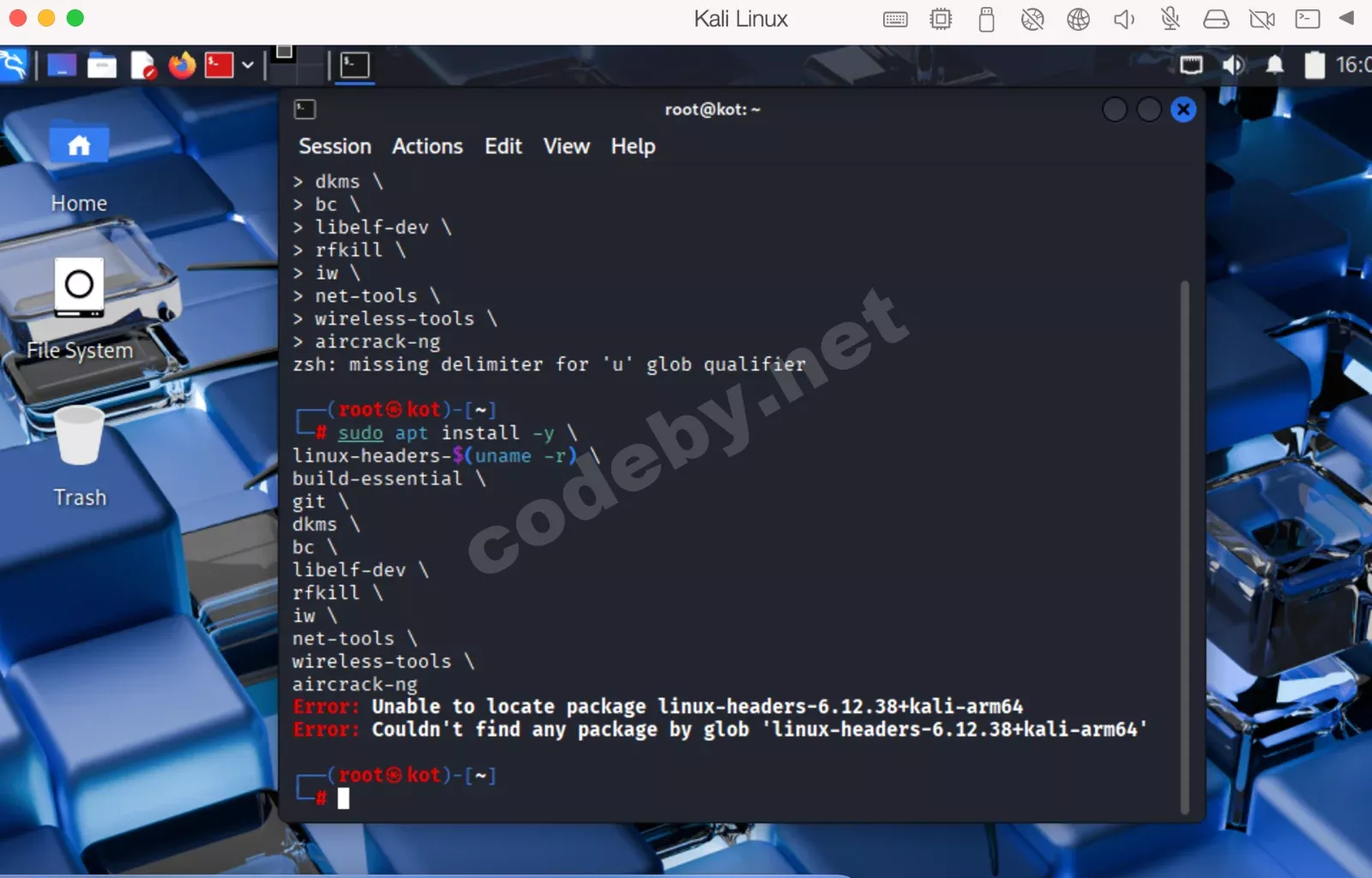Launch the red terminal emulator icon
This screenshot has width=1372, height=878.
(x=219, y=65)
